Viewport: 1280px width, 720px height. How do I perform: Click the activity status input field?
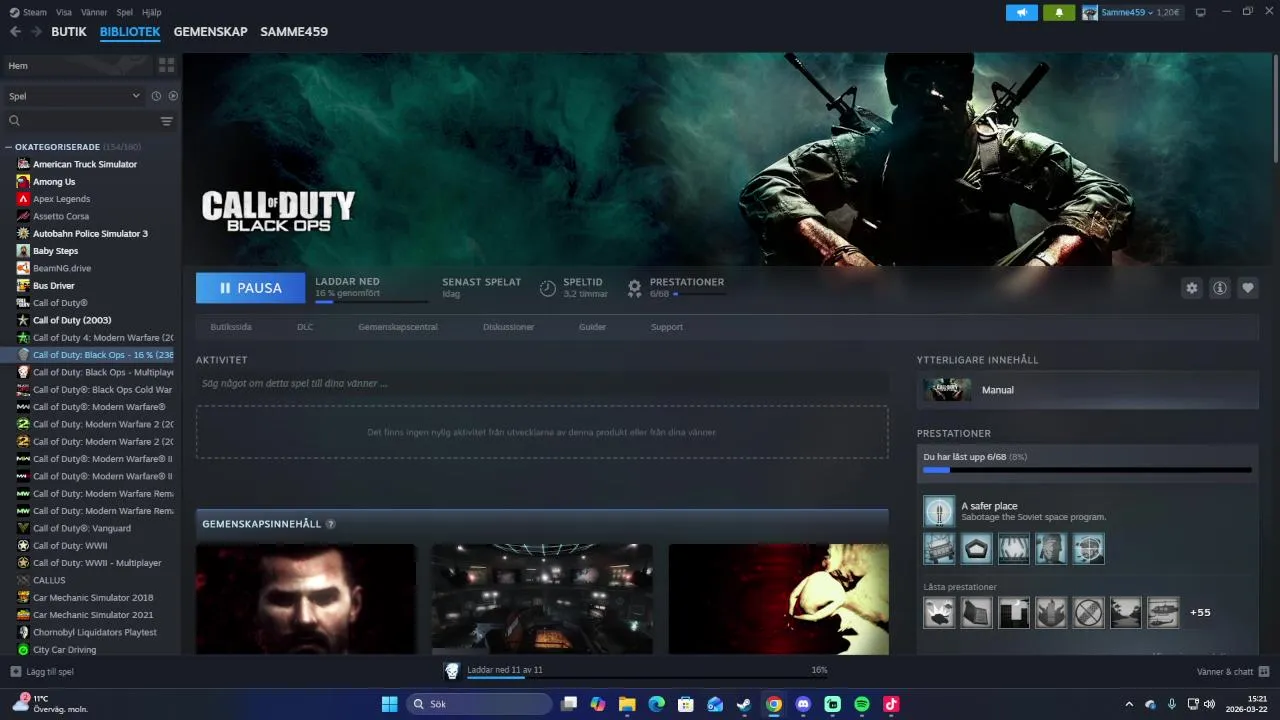pyautogui.click(x=542, y=383)
